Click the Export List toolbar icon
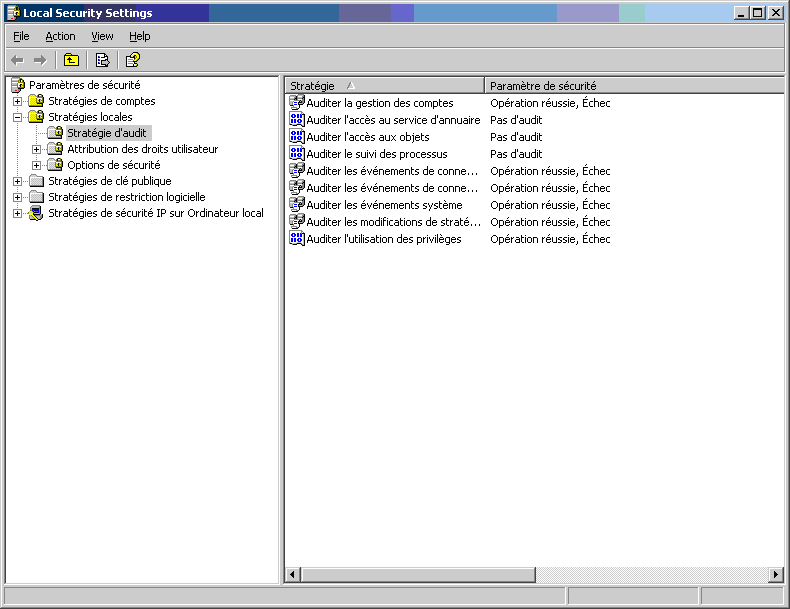This screenshot has height=609, width=790. (x=102, y=60)
